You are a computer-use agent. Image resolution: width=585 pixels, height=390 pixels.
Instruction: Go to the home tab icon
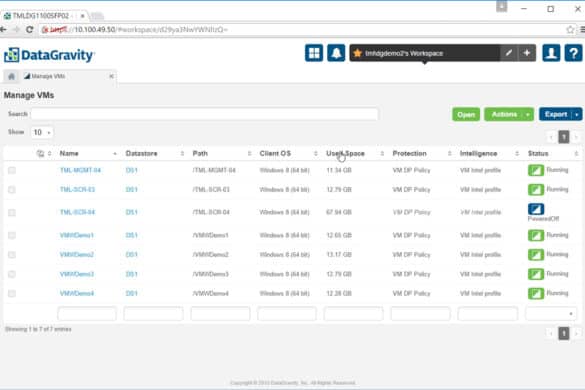point(12,76)
